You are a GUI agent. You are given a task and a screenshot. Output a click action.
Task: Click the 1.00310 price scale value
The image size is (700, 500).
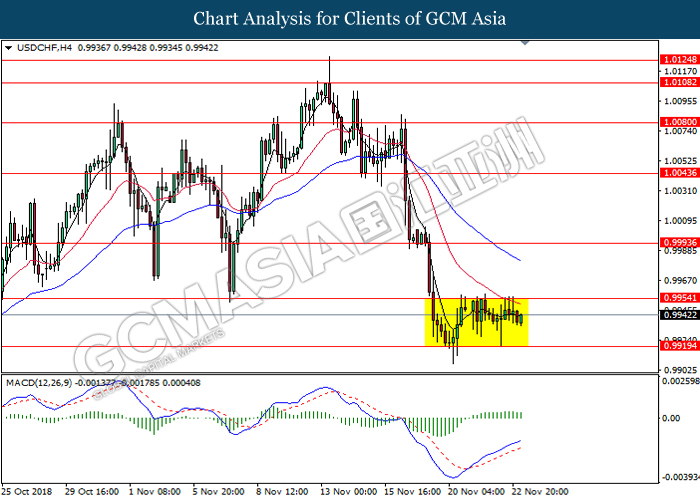pyautogui.click(x=681, y=191)
